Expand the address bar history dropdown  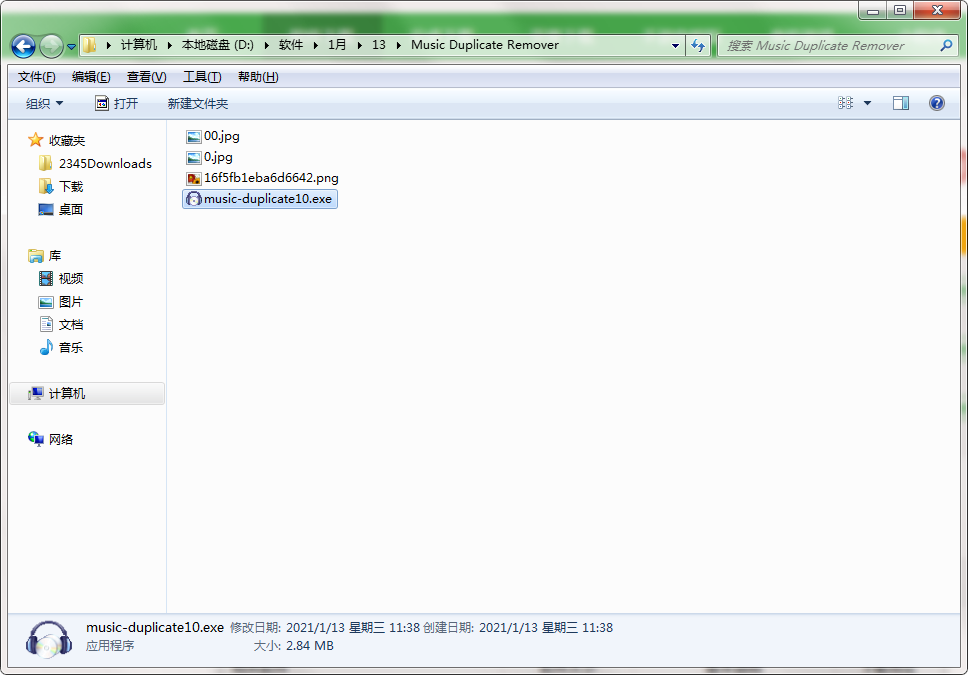(676, 46)
